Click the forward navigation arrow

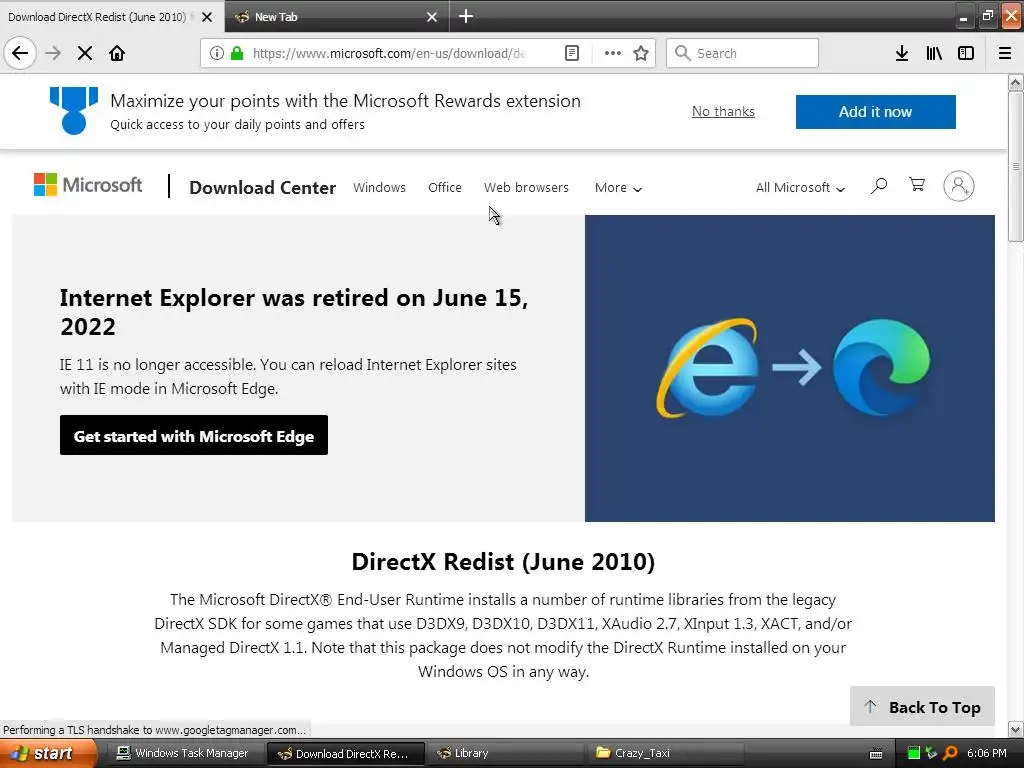(x=53, y=53)
